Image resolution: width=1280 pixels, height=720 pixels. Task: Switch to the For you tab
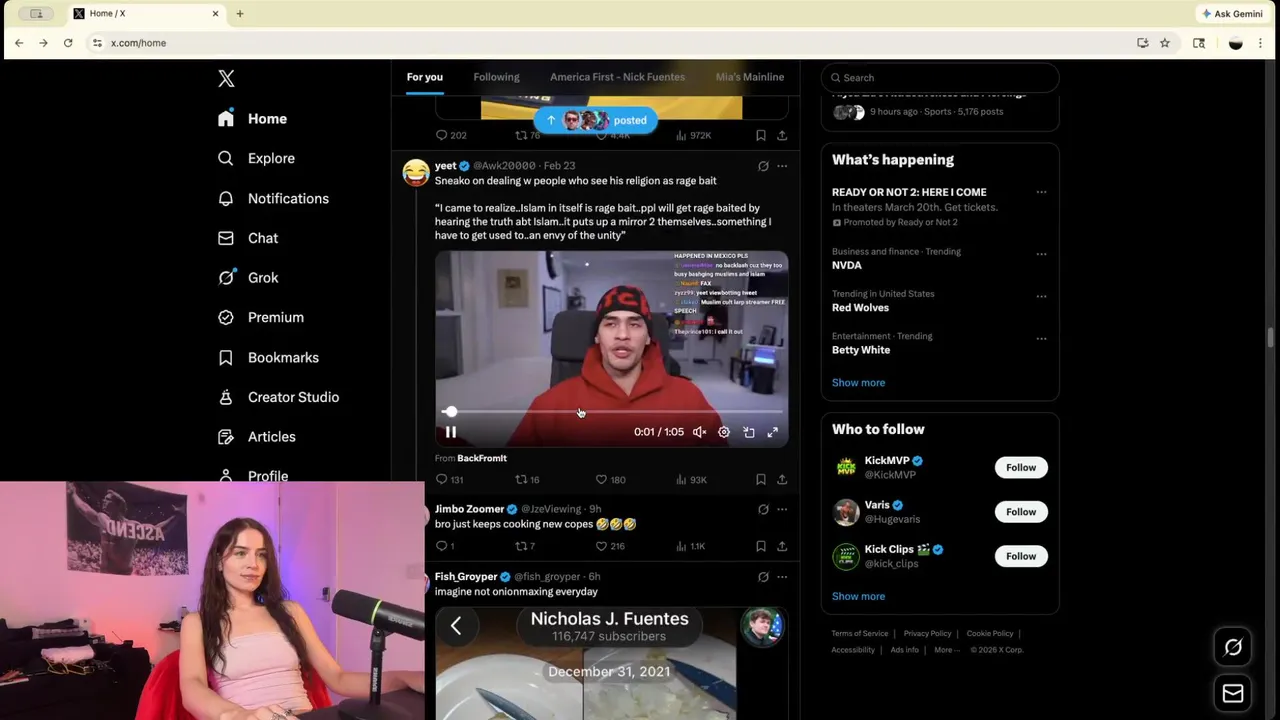pos(424,77)
